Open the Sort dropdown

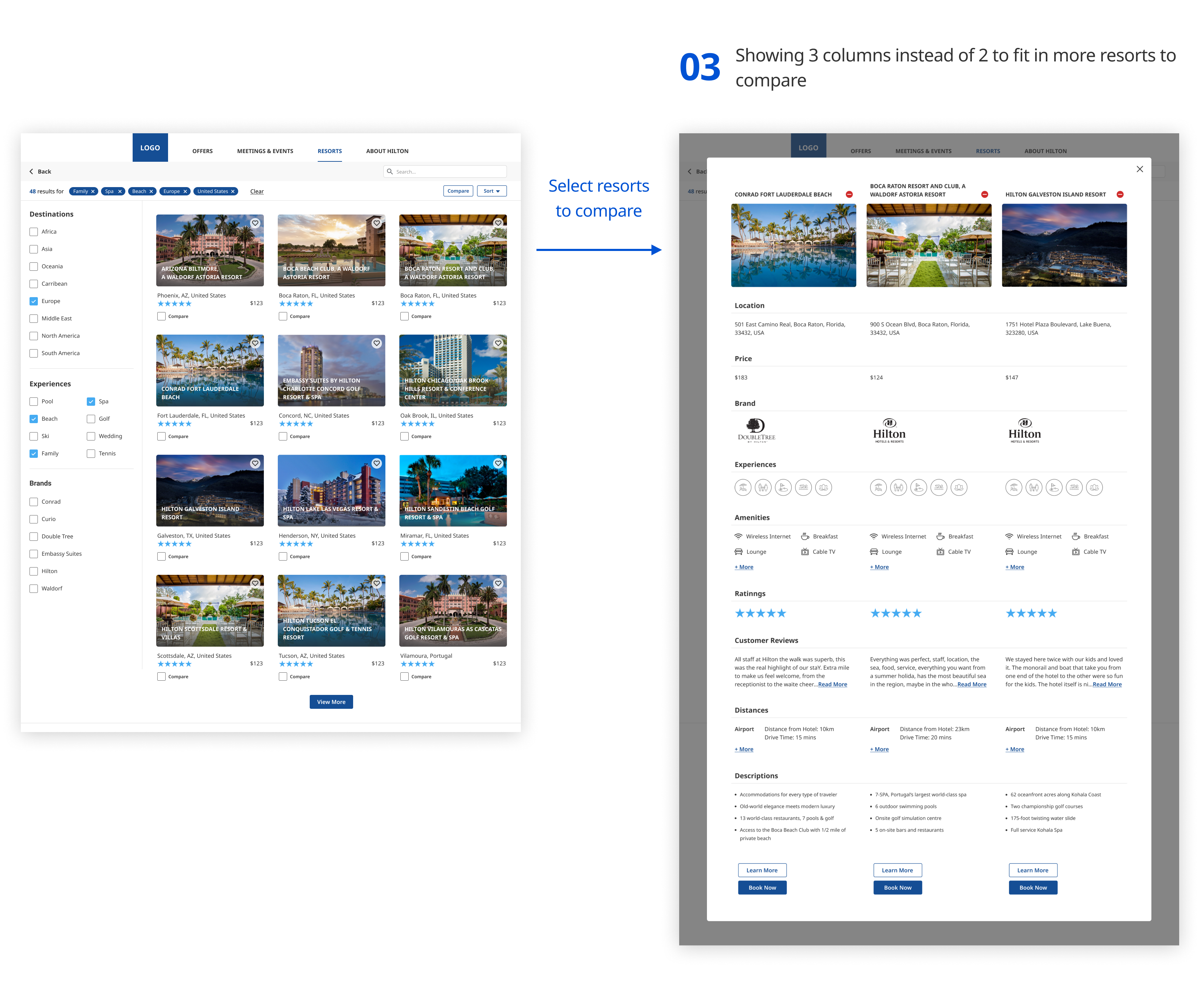pos(491,191)
